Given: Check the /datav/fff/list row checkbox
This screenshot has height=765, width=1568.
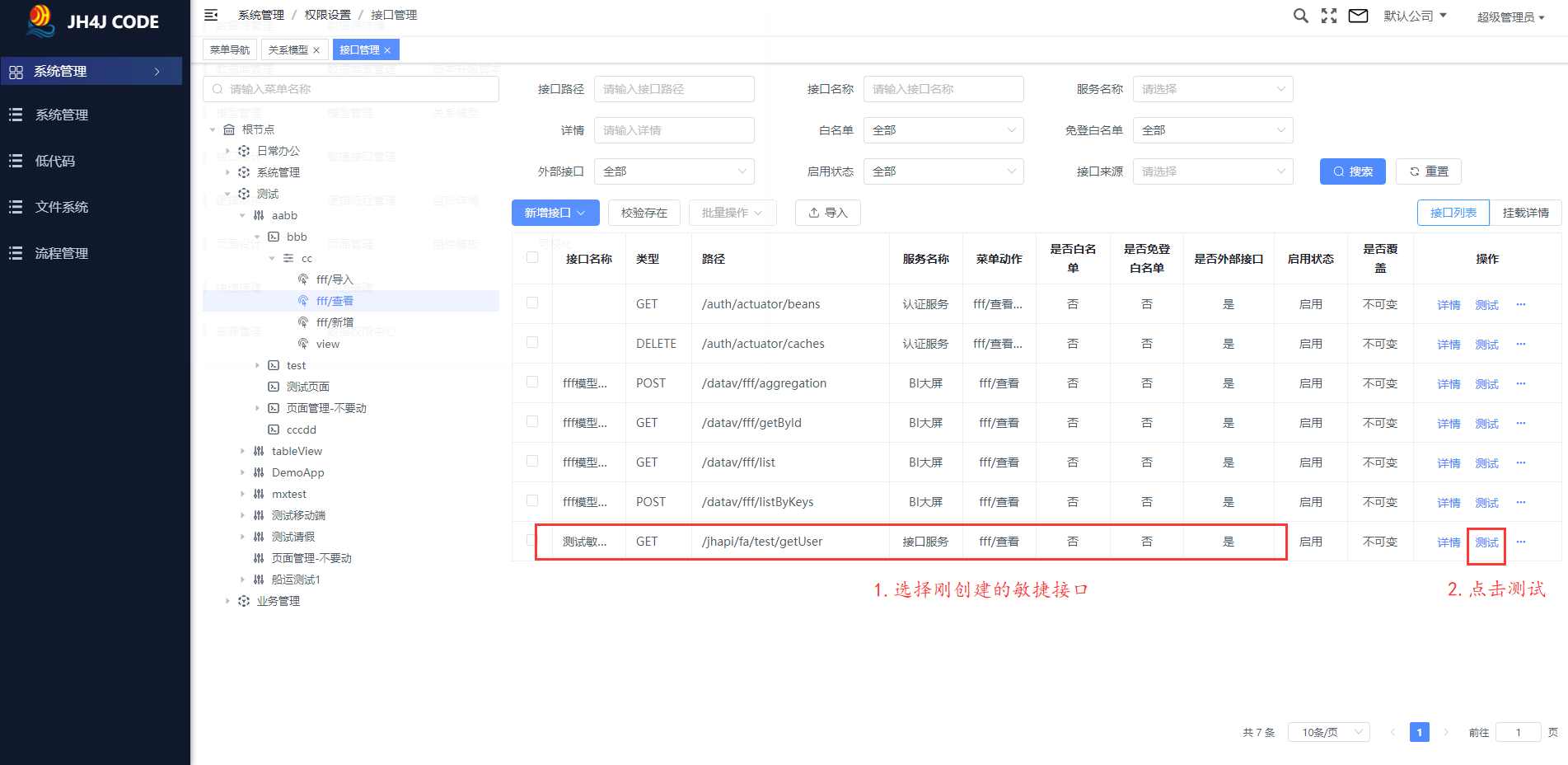Looking at the screenshot, I should 532,461.
